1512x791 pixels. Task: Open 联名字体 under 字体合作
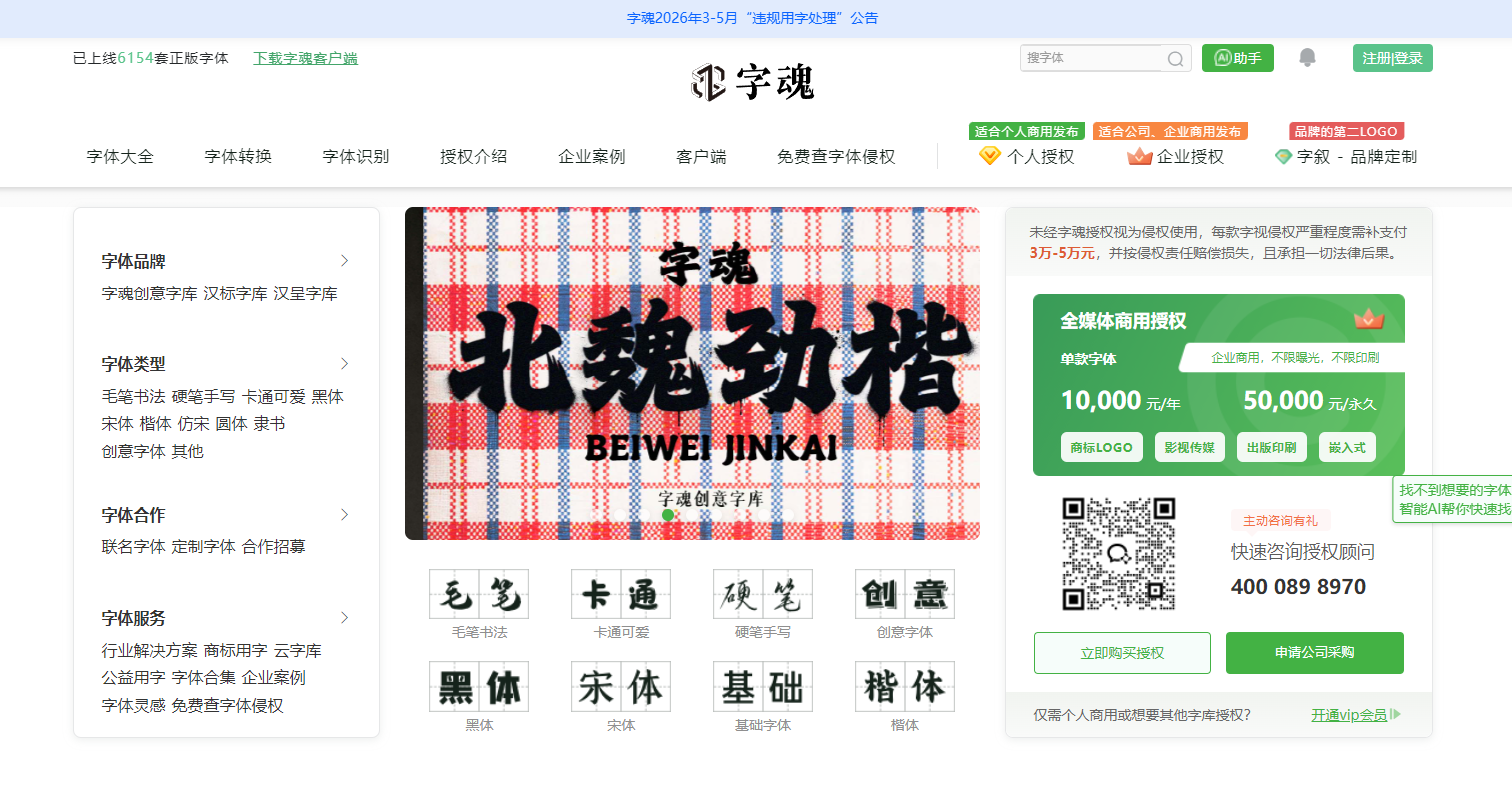[x=133, y=547]
